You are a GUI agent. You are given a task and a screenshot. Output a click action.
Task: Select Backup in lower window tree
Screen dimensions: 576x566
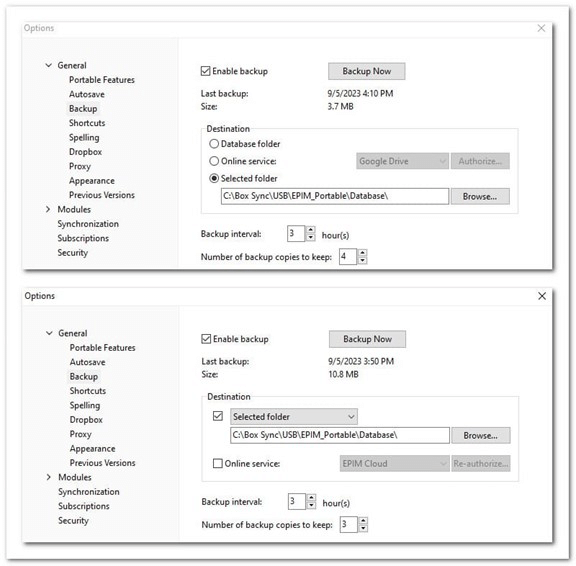click(x=84, y=376)
